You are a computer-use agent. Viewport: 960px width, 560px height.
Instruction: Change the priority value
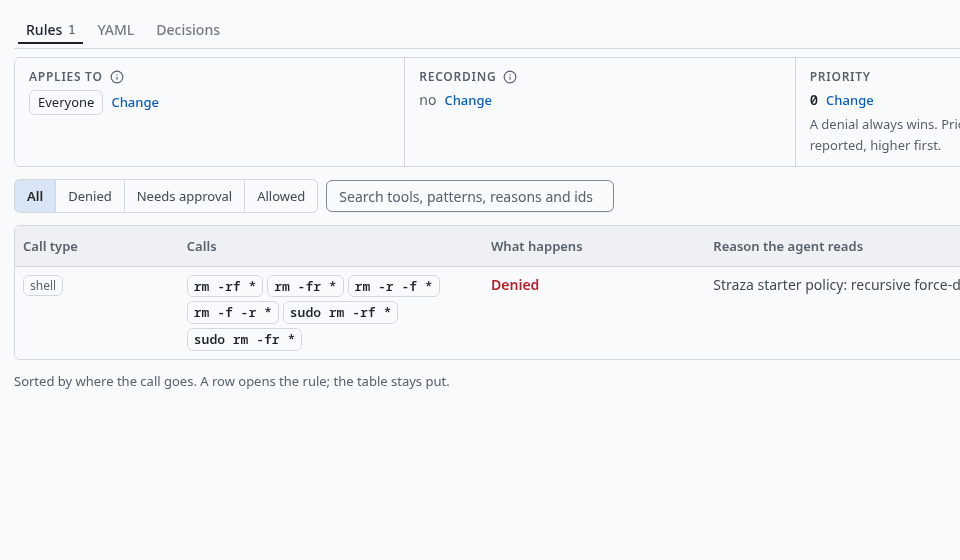(x=849, y=100)
